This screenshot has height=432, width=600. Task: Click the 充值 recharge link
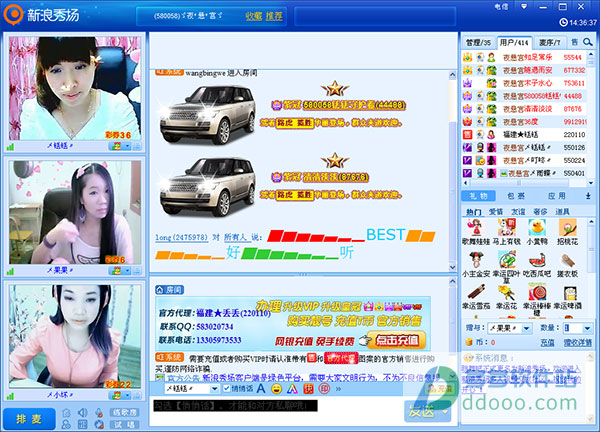[547, 342]
